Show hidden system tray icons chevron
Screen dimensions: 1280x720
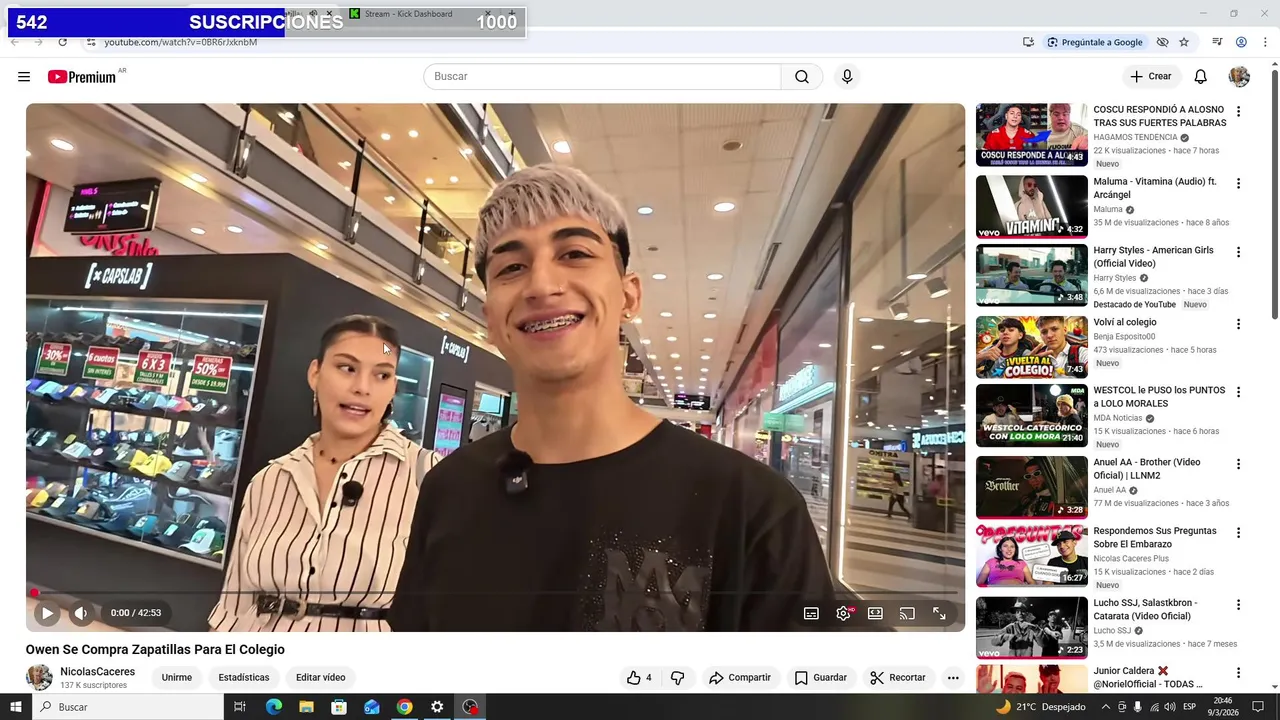pos(1104,707)
